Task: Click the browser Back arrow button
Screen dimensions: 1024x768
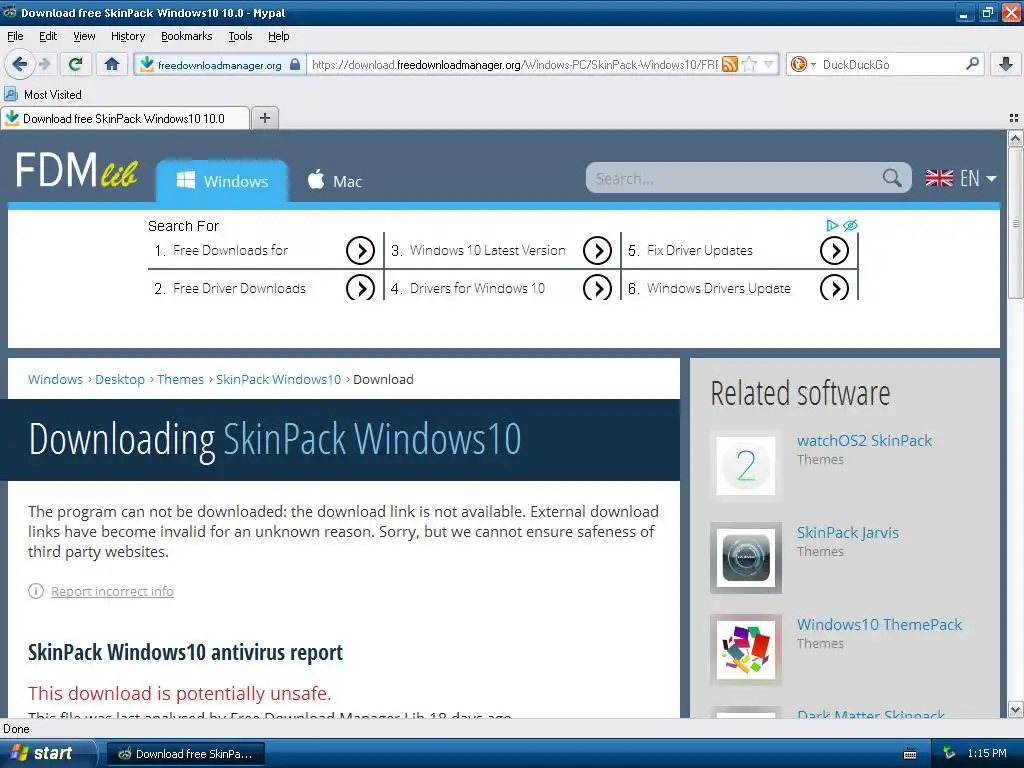Action: 19,64
